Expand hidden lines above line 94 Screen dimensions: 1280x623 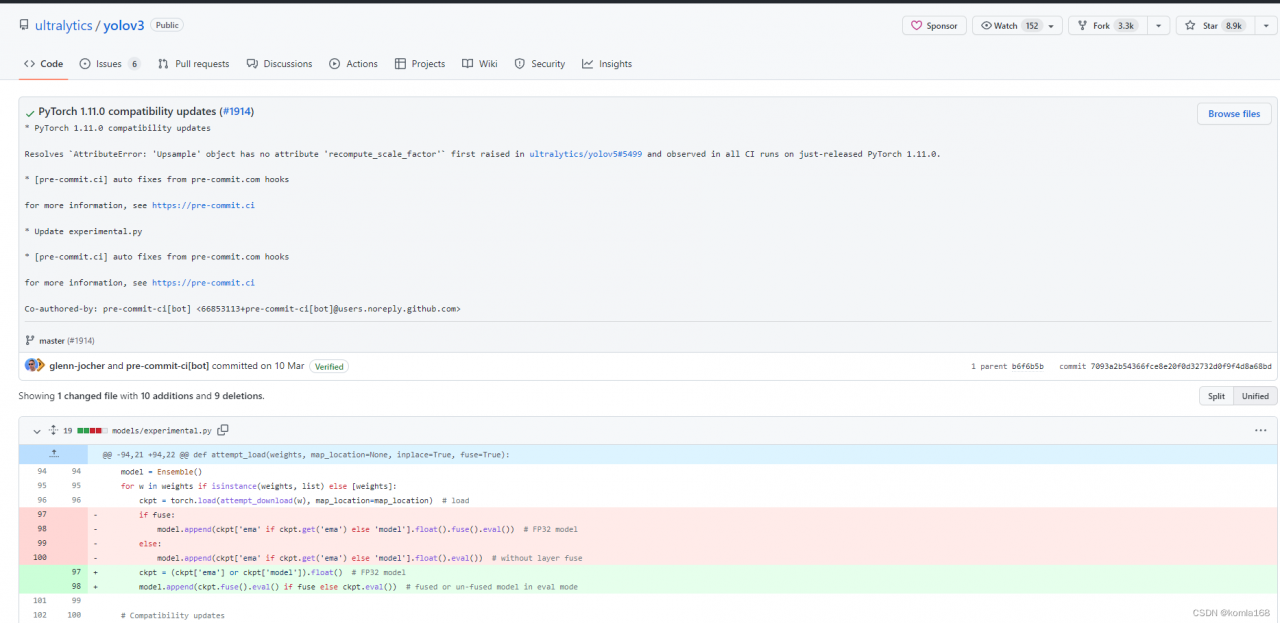pyautogui.click(x=54, y=454)
